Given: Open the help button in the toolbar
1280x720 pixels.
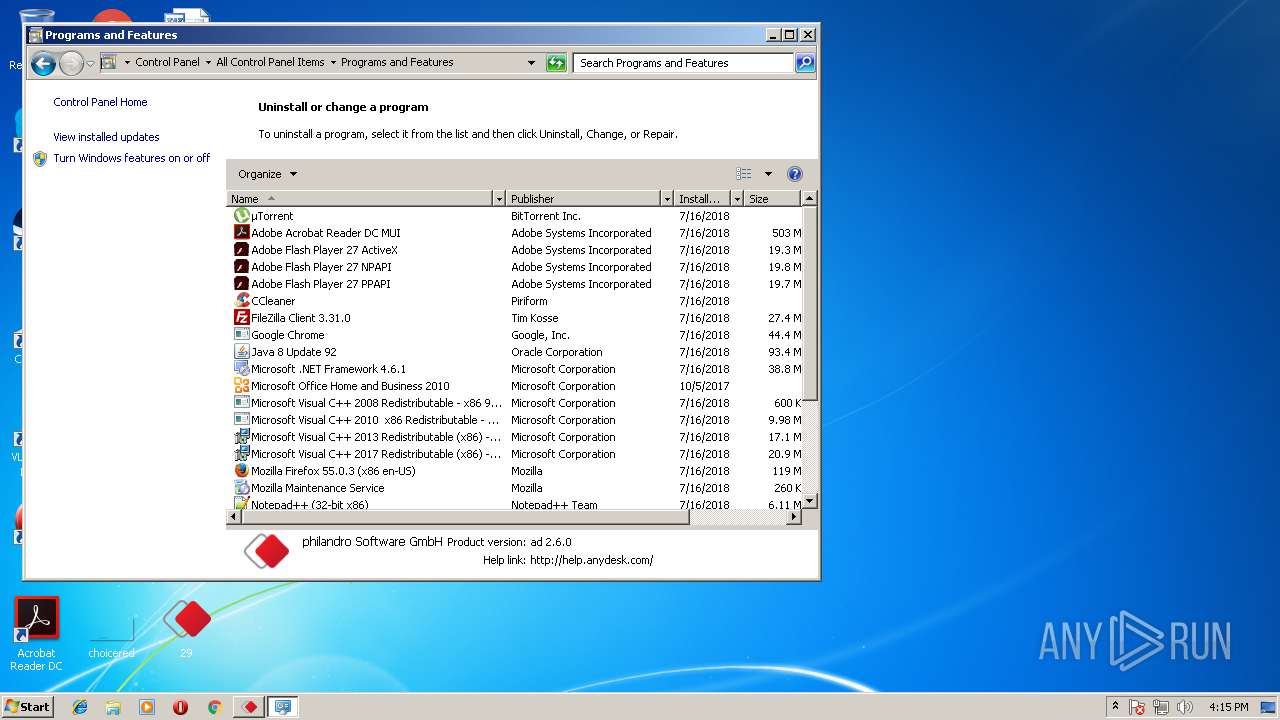Looking at the screenshot, I should pyautogui.click(x=795, y=174).
